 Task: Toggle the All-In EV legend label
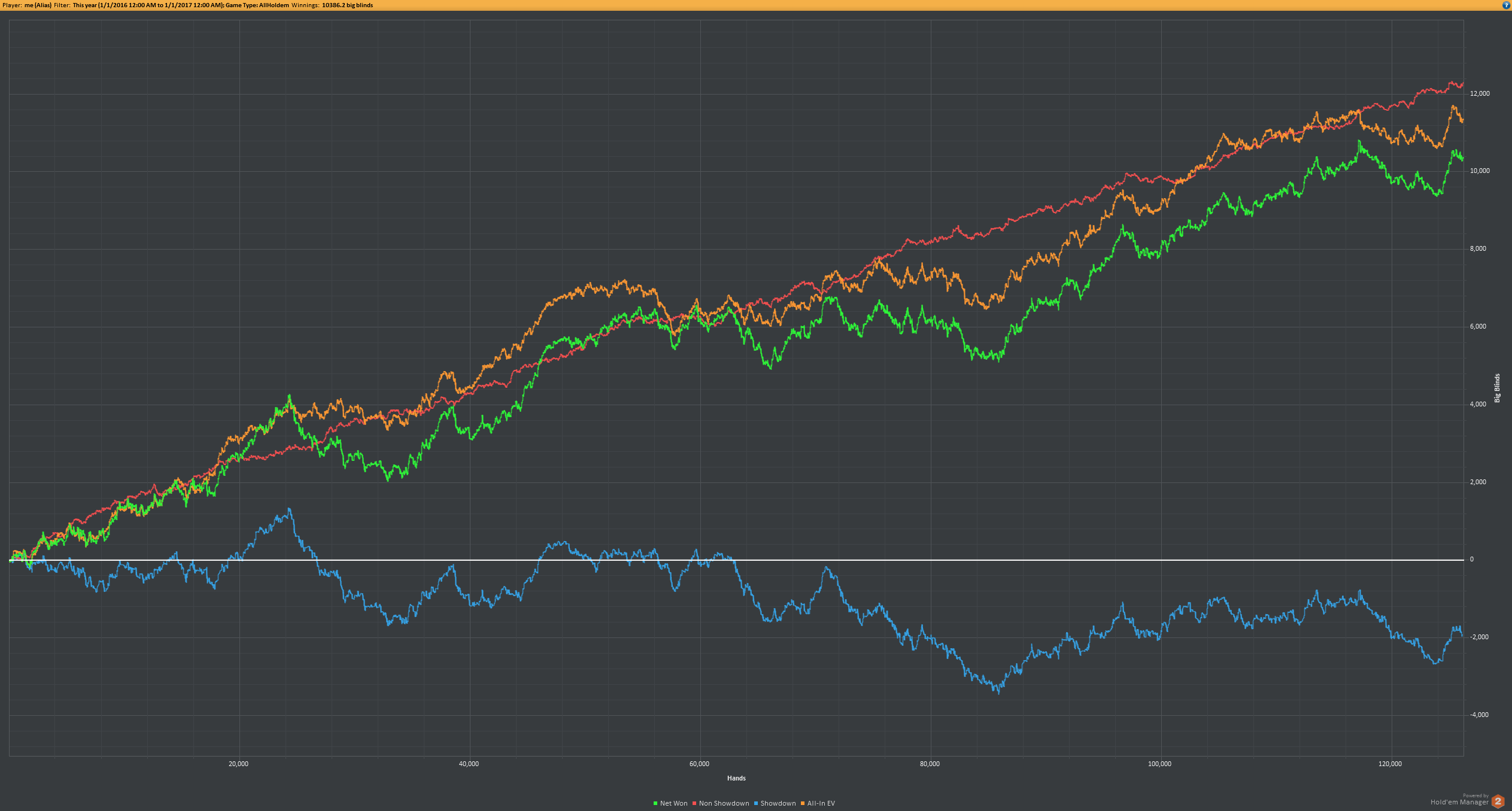tap(821, 803)
